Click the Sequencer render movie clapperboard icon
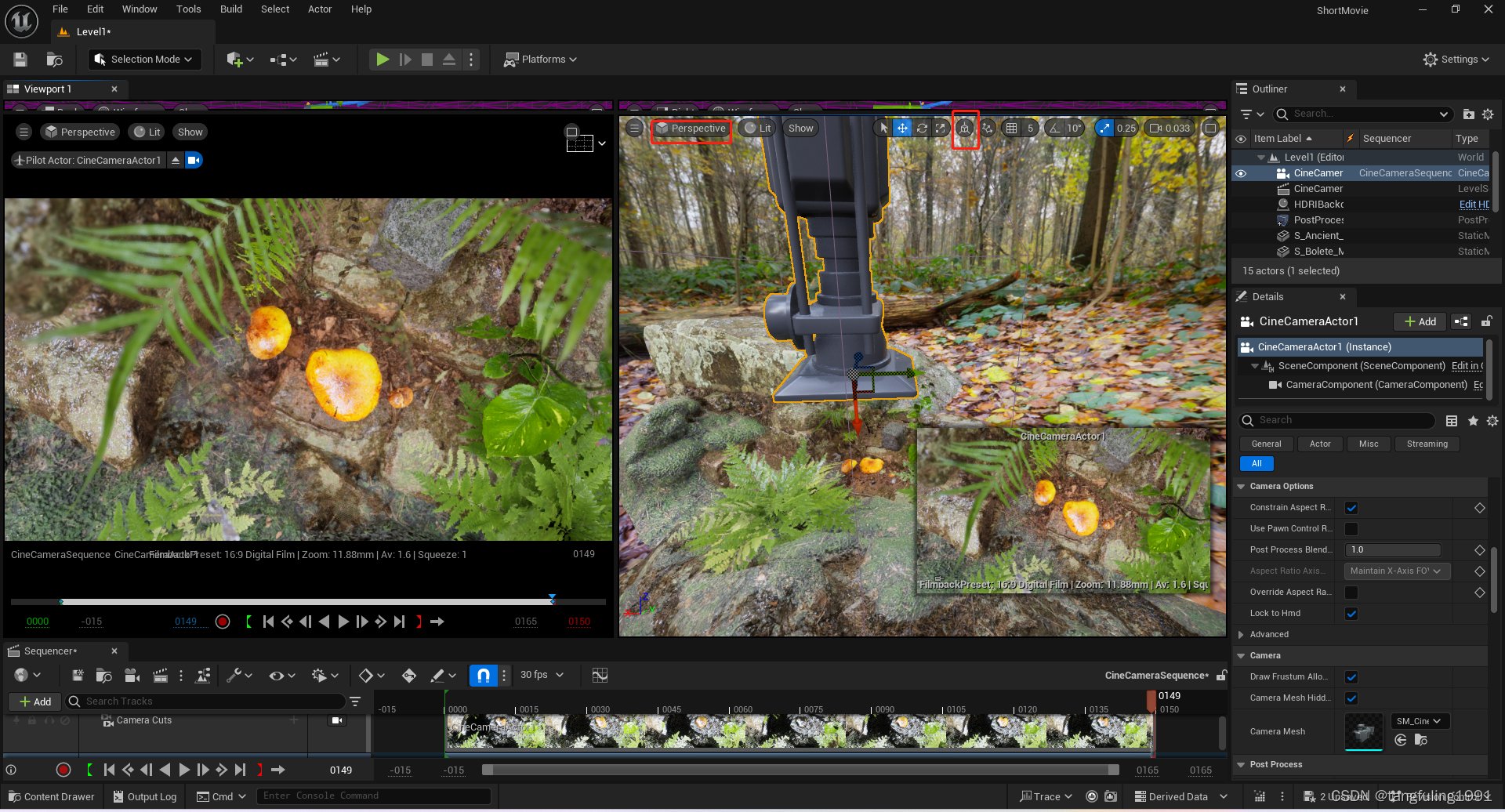Image resolution: width=1505 pixels, height=812 pixels. coord(160,675)
